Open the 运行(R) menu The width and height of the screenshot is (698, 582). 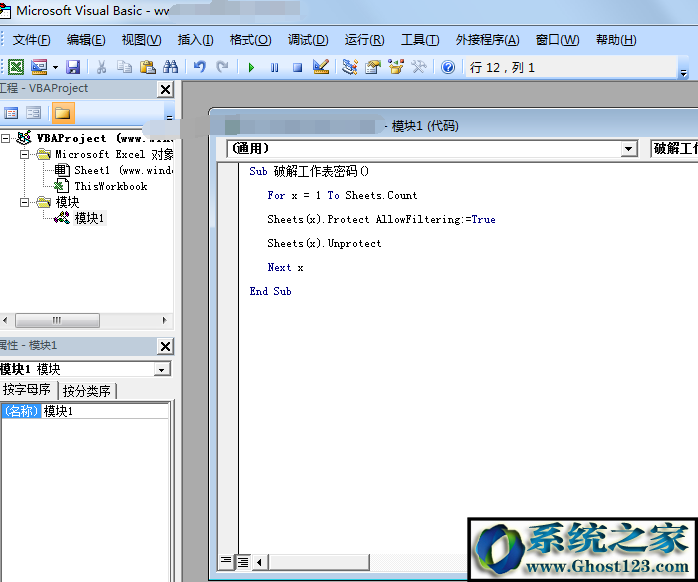pyautogui.click(x=364, y=40)
